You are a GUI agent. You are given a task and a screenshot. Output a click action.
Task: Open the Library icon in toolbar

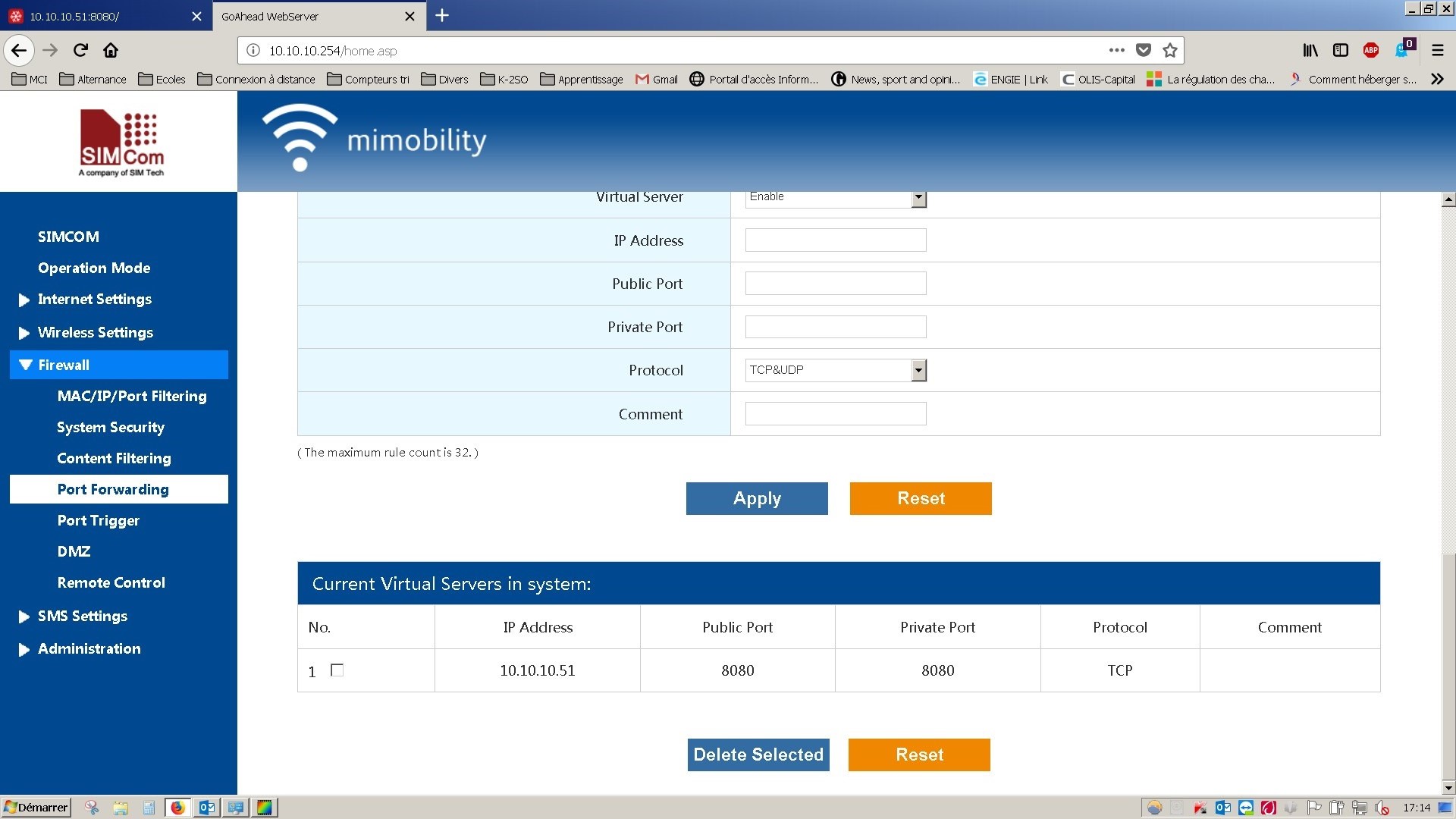(x=1310, y=51)
